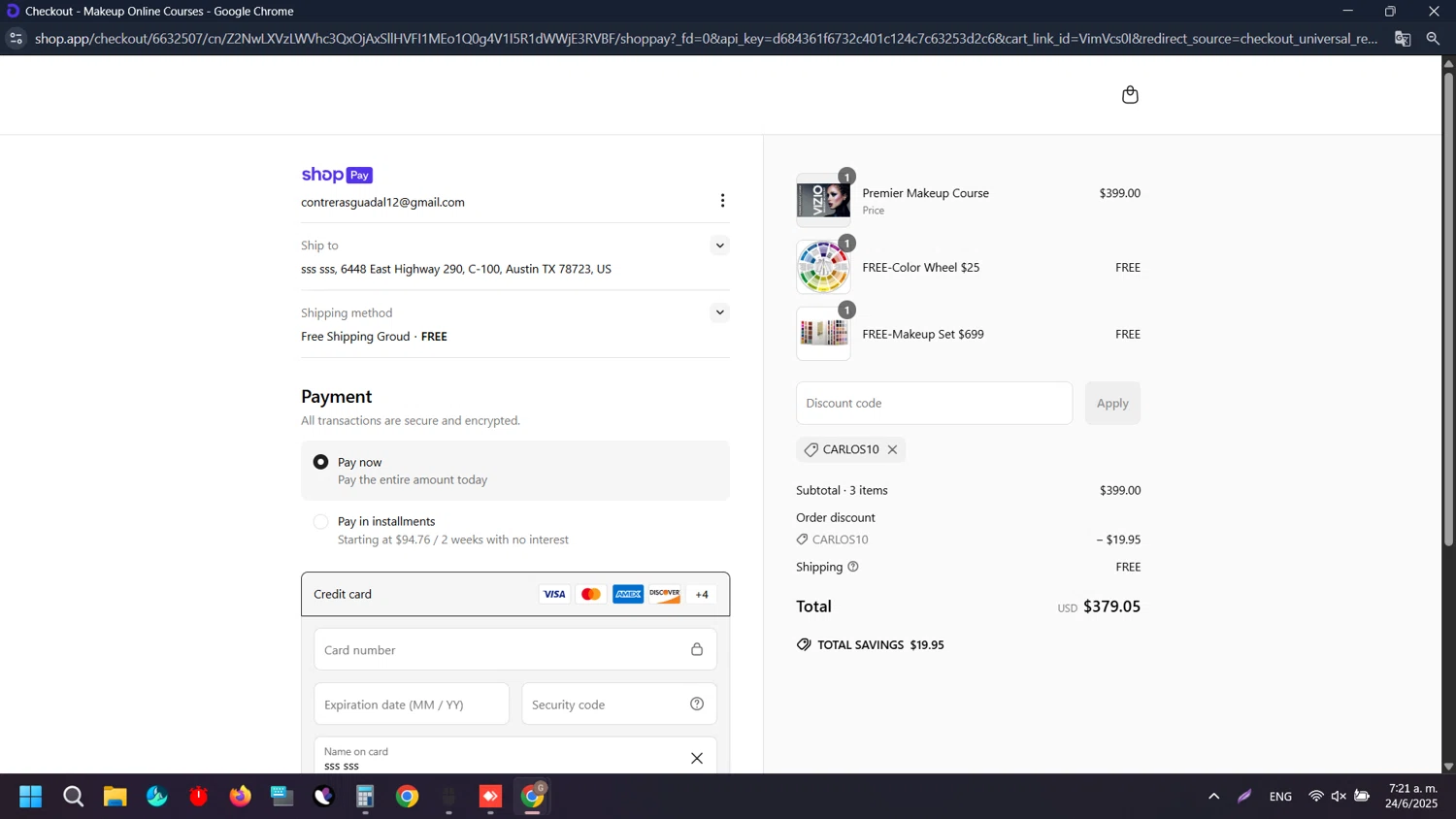This screenshot has height=819, width=1456.
Task: Open Calculator from the taskbar
Action: [365, 797]
